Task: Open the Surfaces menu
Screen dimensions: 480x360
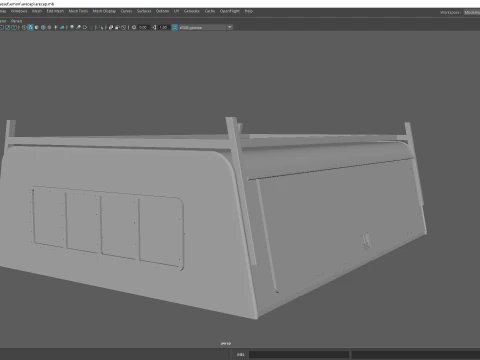Action: click(x=144, y=11)
